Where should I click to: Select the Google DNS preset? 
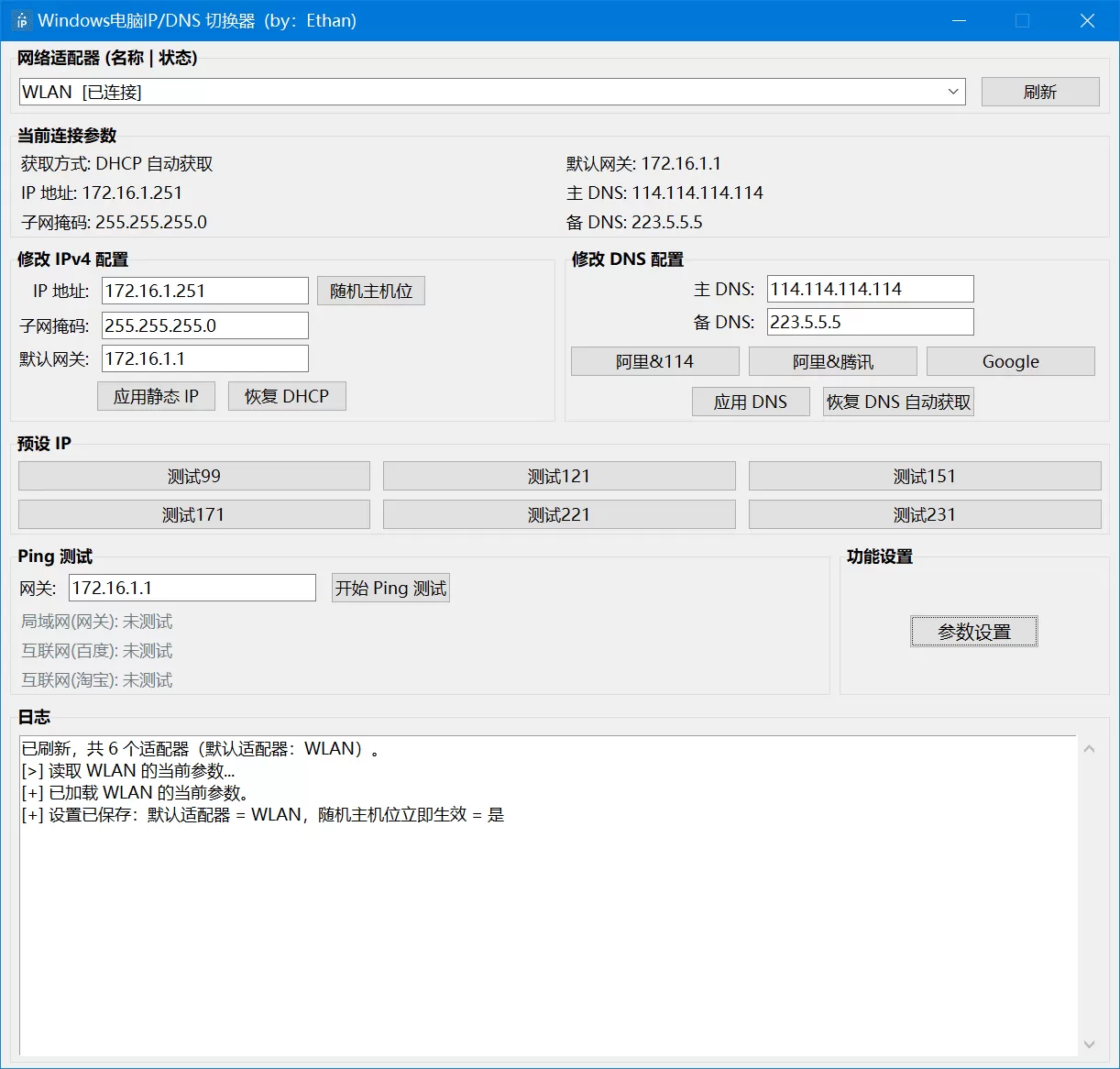pos(1011,361)
